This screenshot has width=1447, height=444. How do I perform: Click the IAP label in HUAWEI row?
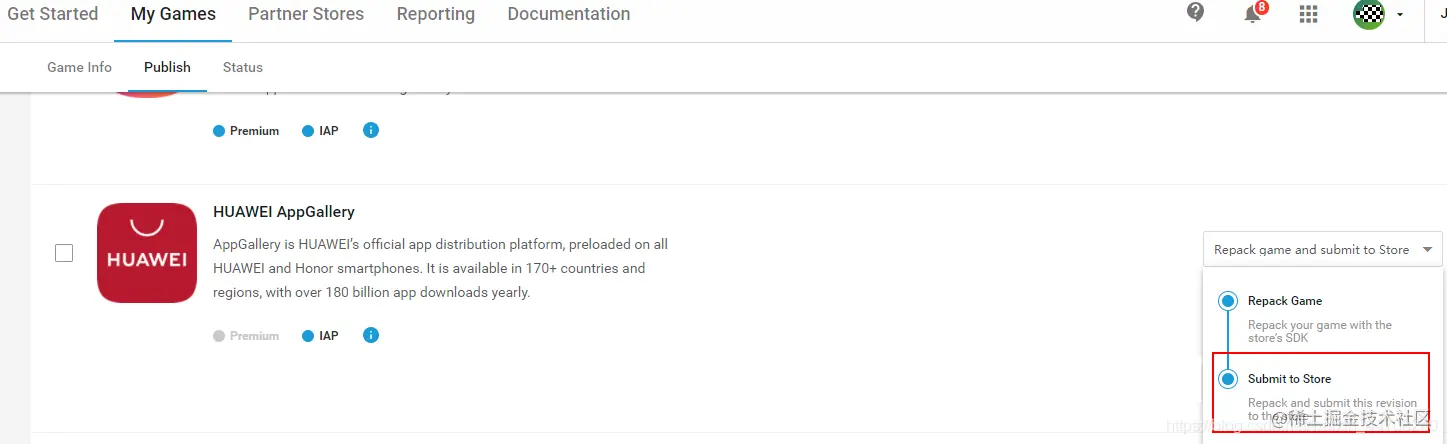(329, 336)
